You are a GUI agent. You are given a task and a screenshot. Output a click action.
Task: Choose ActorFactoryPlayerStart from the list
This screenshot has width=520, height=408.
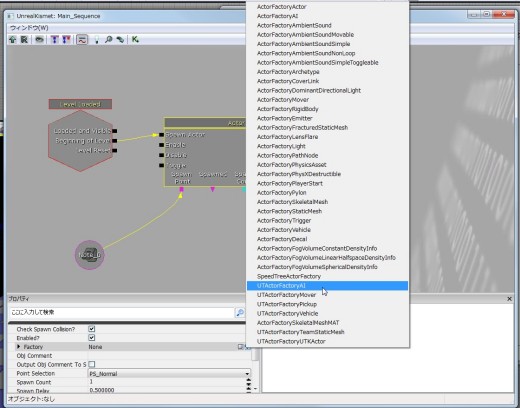click(327, 184)
